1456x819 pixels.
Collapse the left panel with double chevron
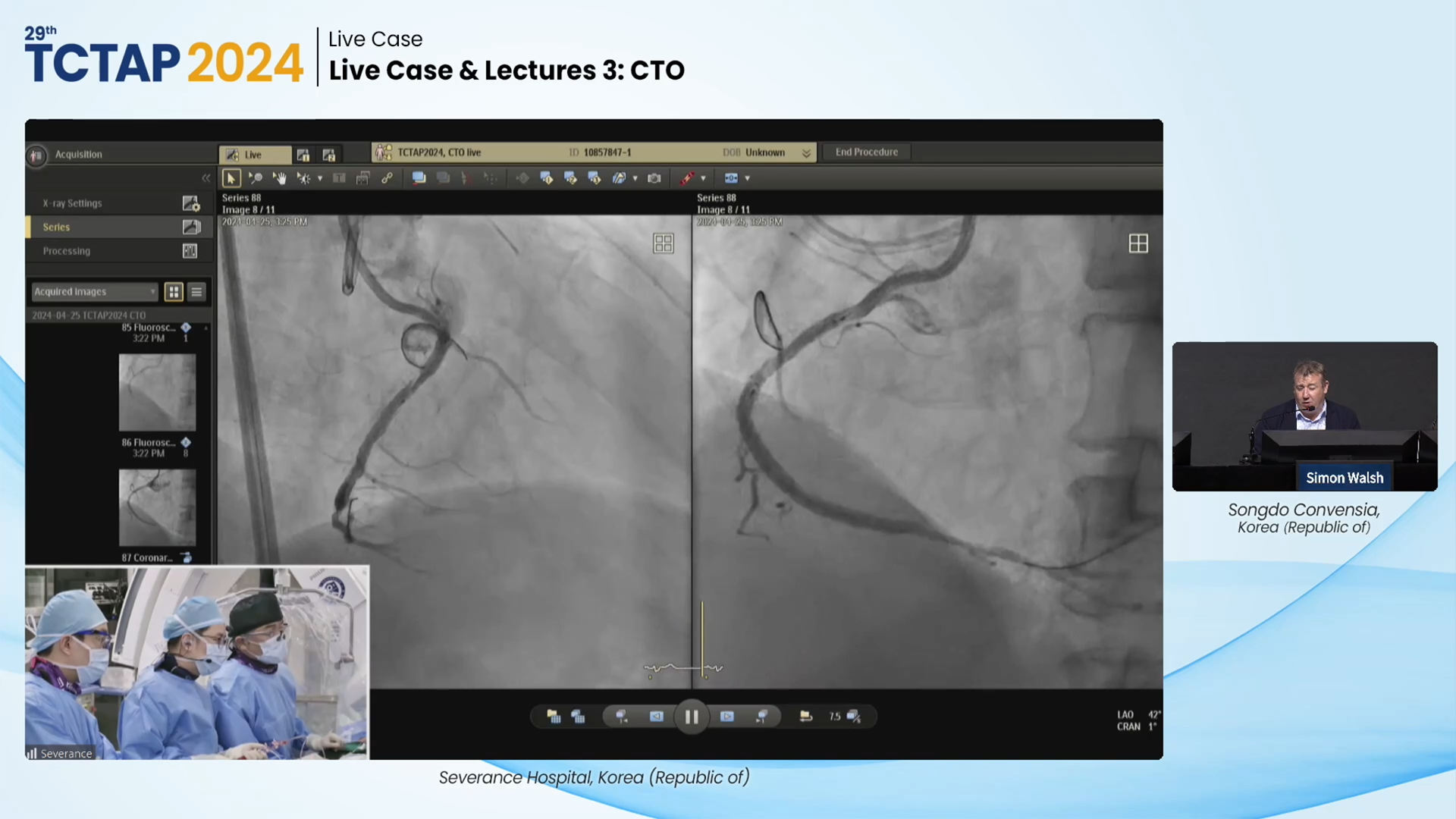click(x=206, y=178)
